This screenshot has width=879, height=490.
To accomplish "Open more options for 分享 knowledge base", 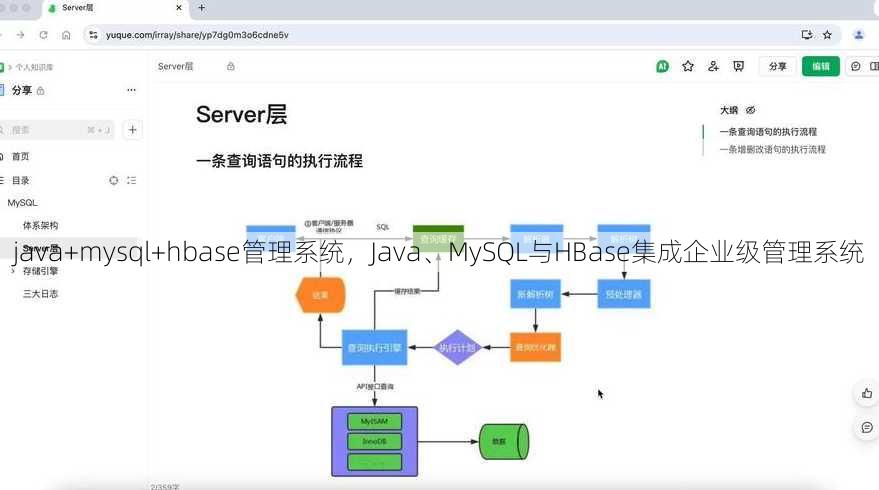I will 131,90.
